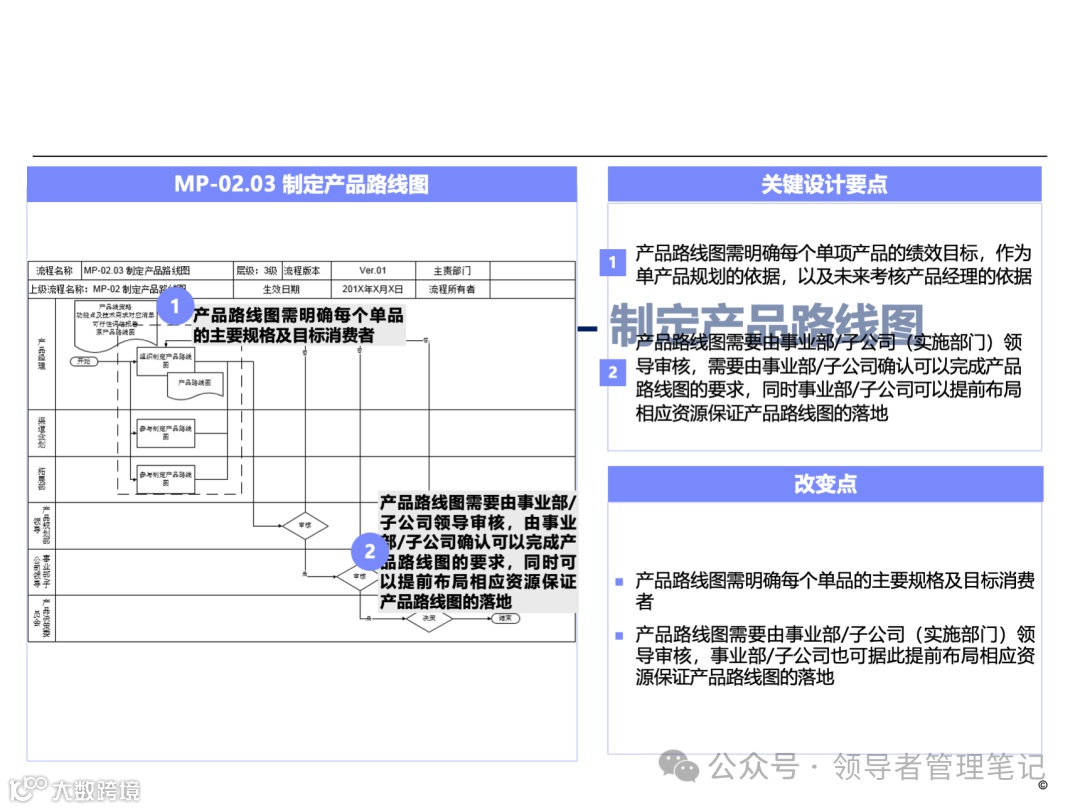This screenshot has height=810, width=1080.
Task: Click the '层级: 3级' table cell
Action: tap(257, 271)
